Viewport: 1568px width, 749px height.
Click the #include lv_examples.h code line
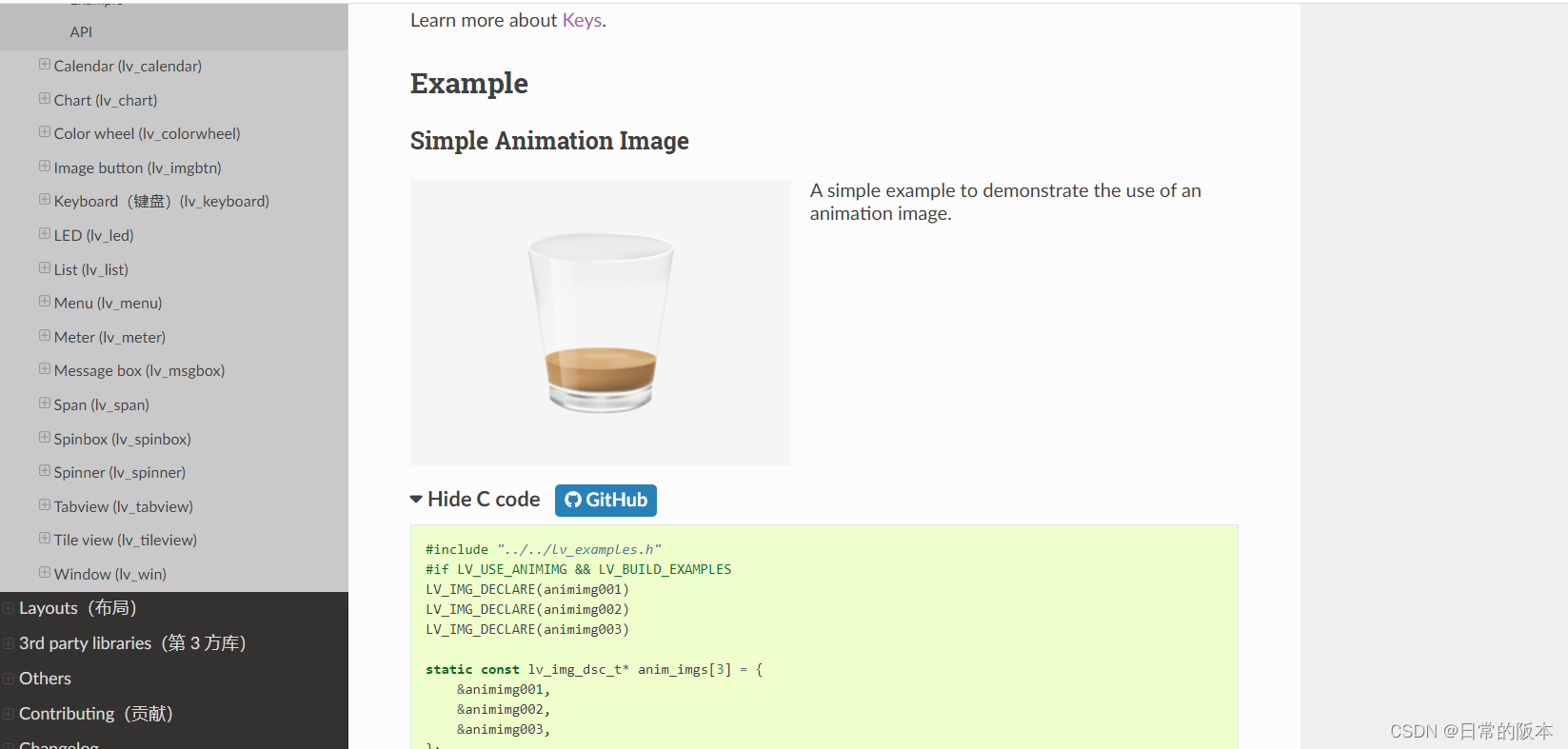tap(544, 549)
